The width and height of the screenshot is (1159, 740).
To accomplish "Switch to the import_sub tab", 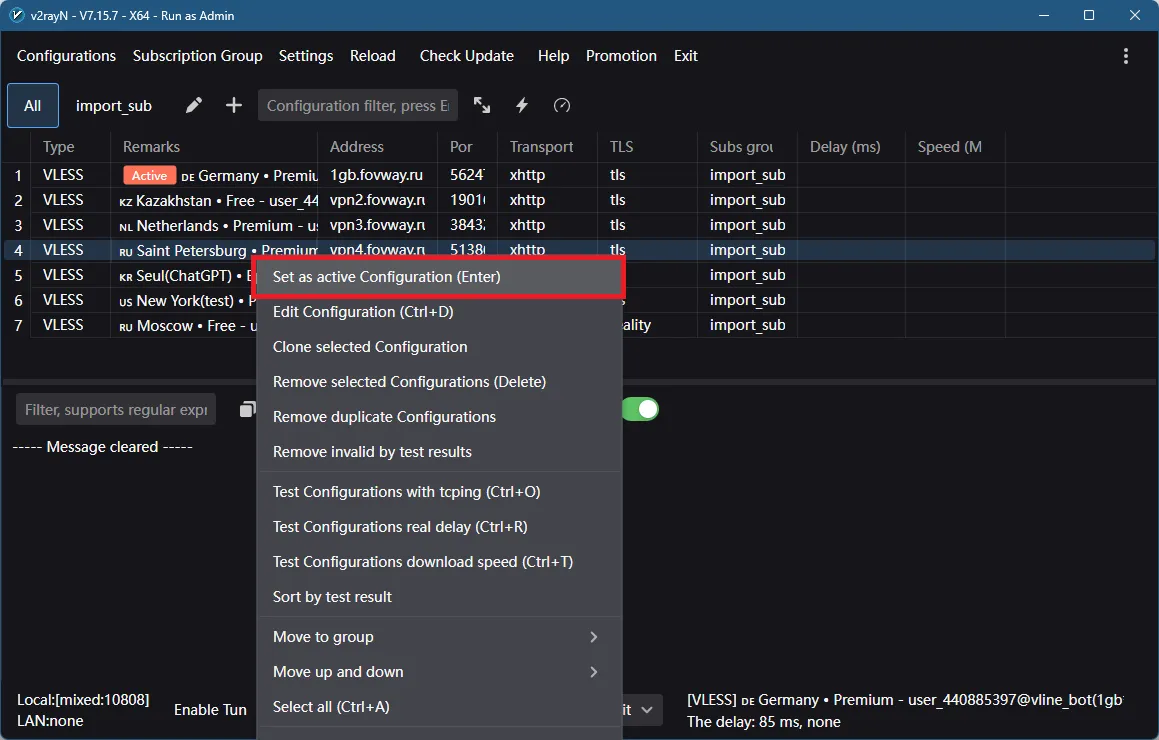I will click(114, 106).
